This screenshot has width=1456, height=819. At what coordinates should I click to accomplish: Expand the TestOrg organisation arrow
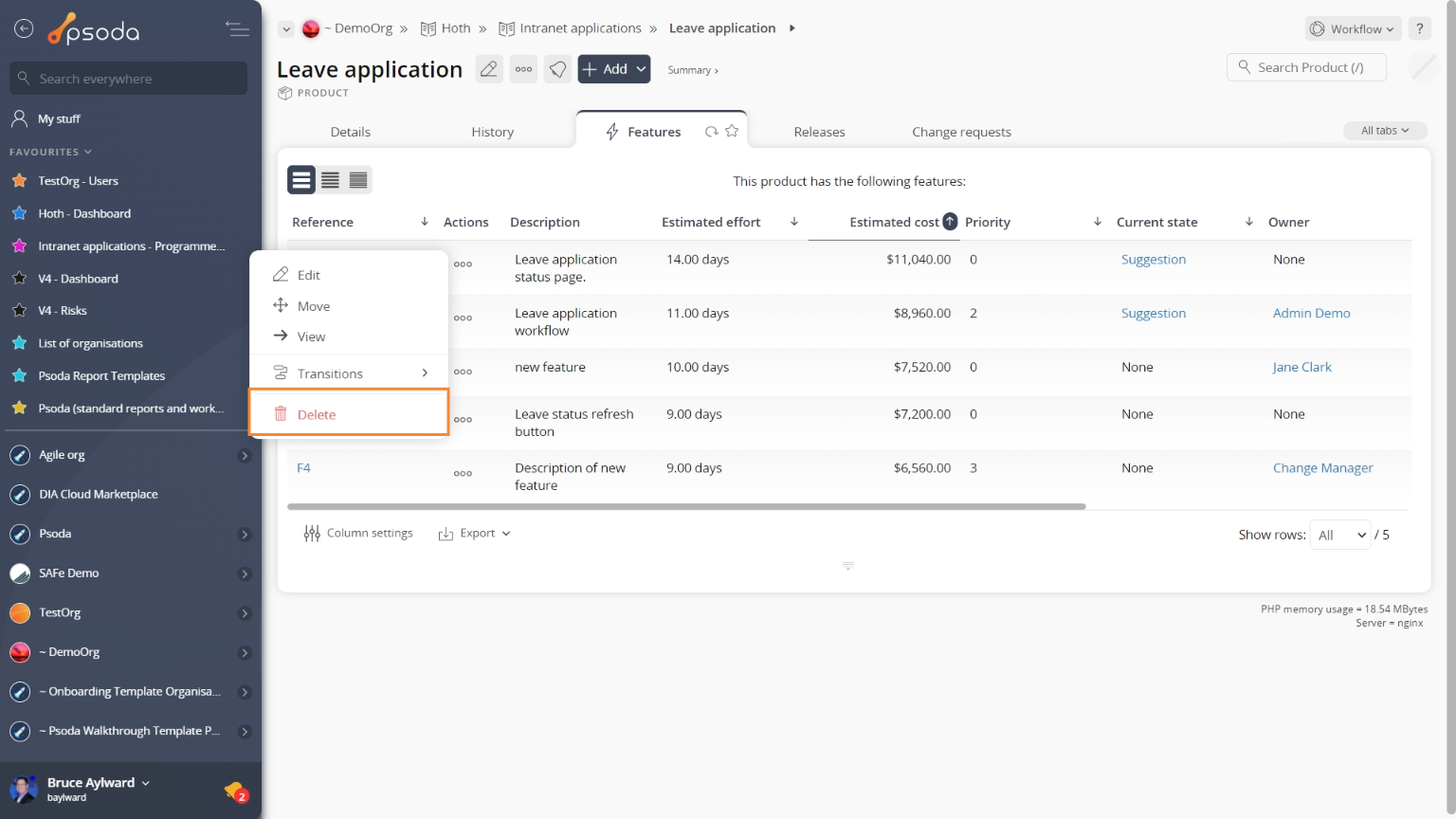click(245, 614)
